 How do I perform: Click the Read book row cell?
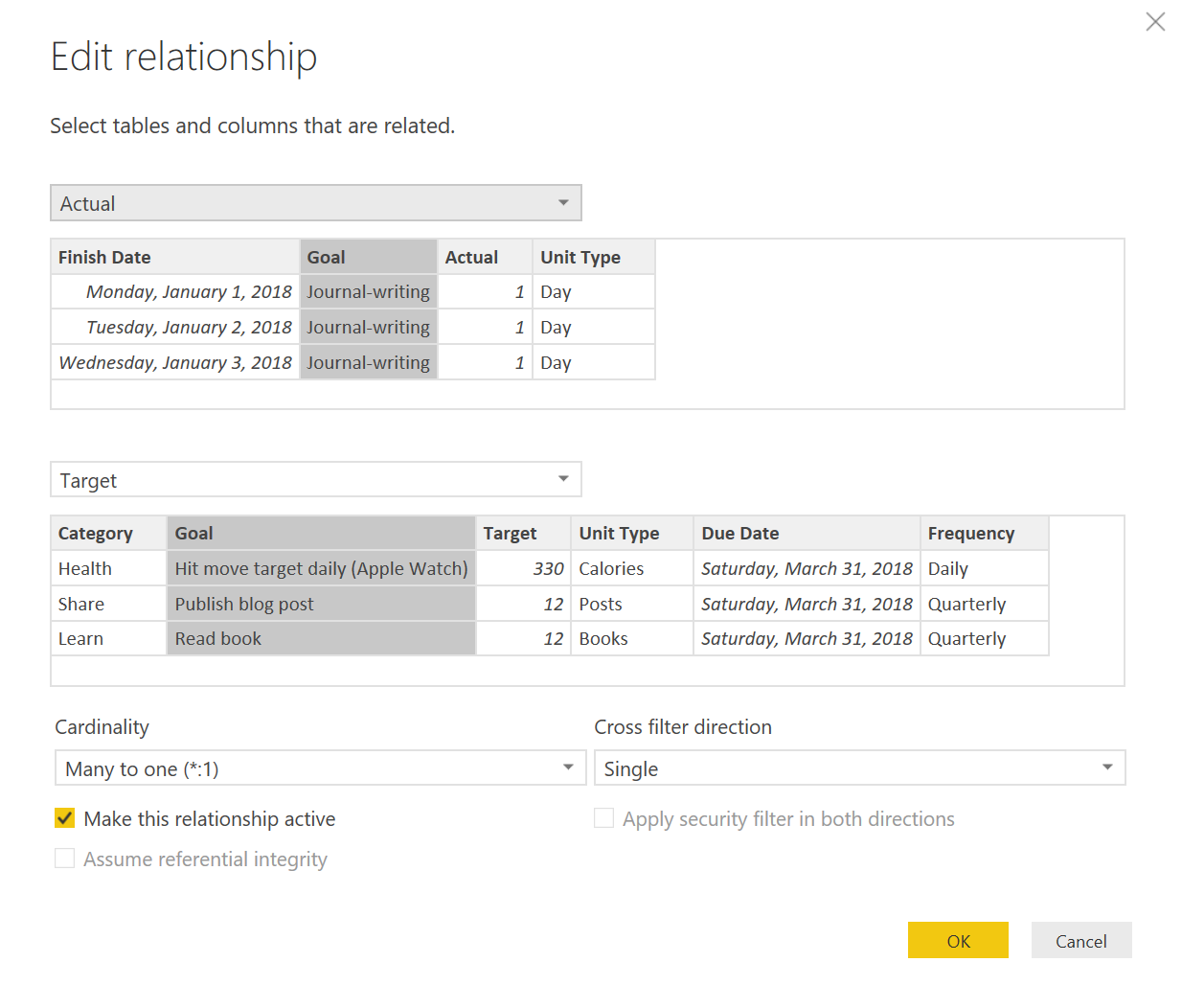click(x=218, y=638)
